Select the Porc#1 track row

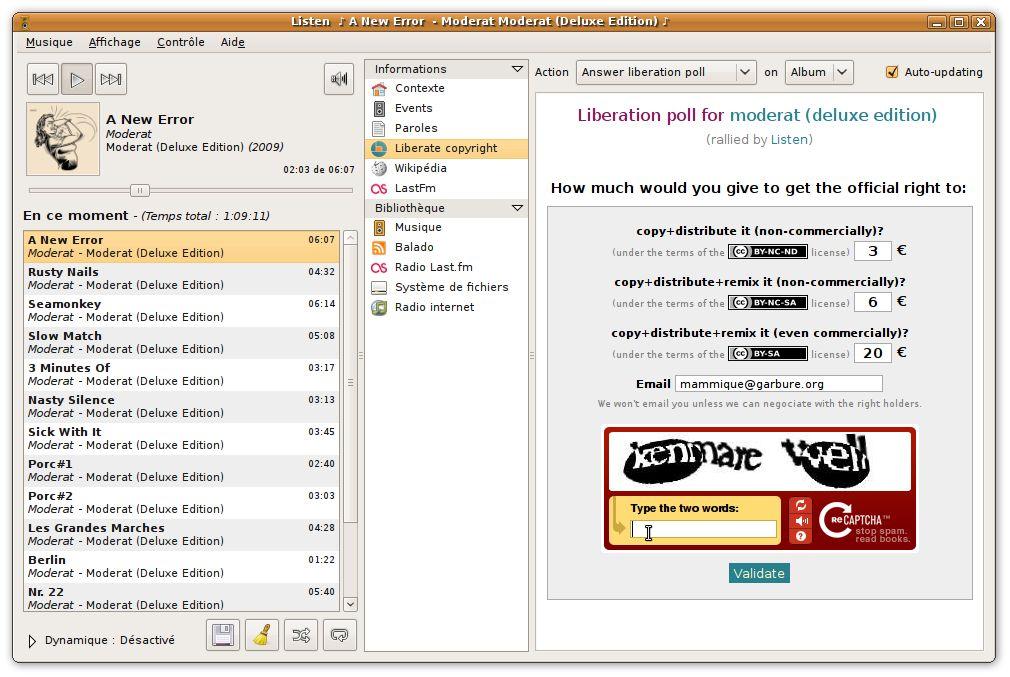tap(182, 471)
